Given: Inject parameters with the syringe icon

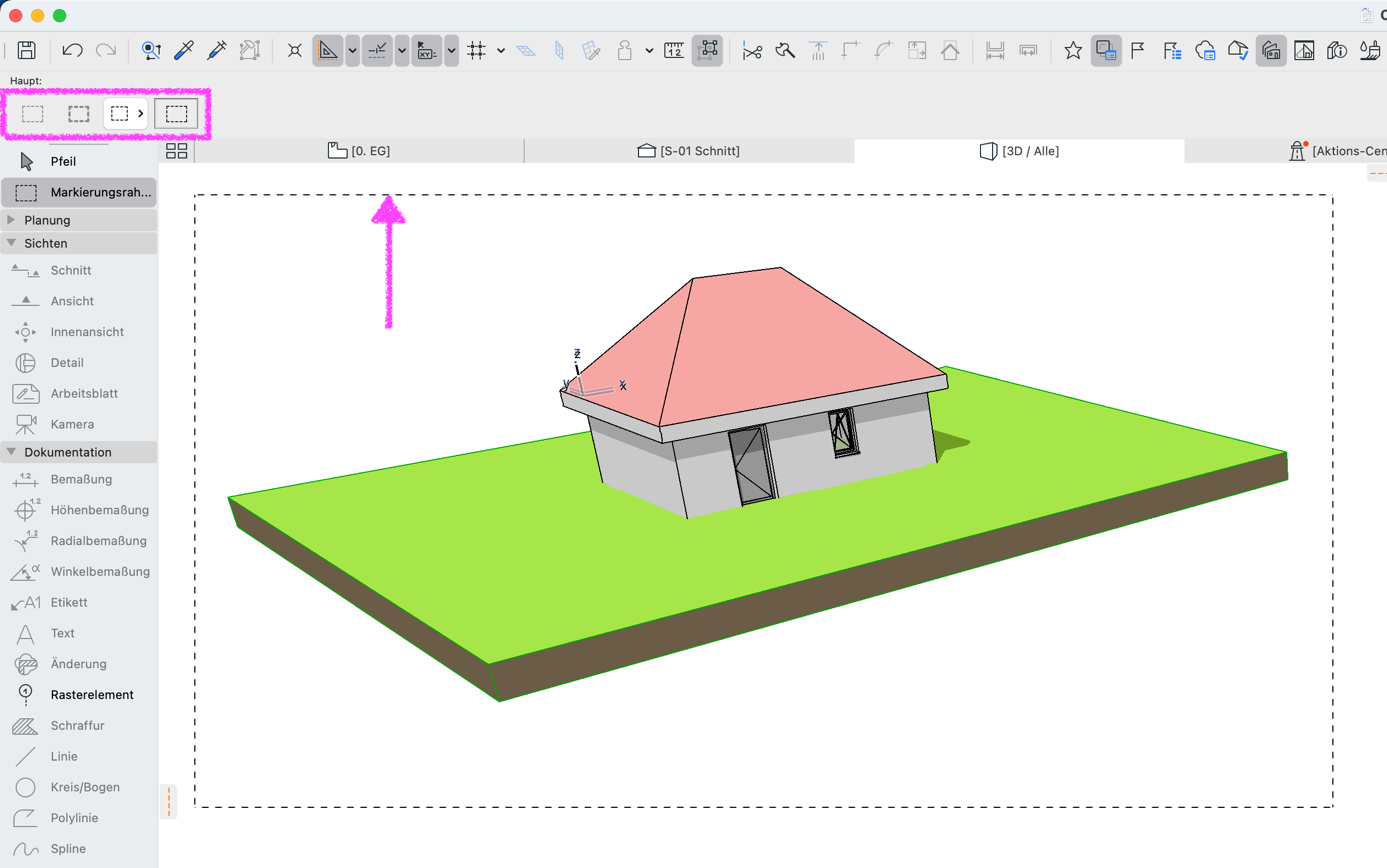Looking at the screenshot, I should (216, 50).
